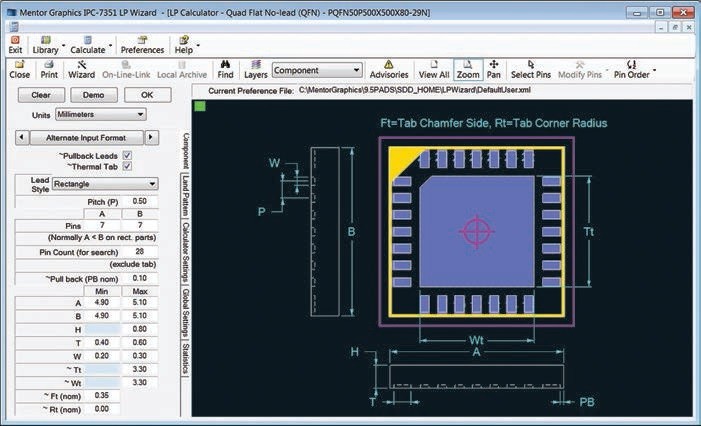Viewport: 701px width, 426px height.
Task: Click the green square indicator in canvas
Action: click(x=200, y=106)
